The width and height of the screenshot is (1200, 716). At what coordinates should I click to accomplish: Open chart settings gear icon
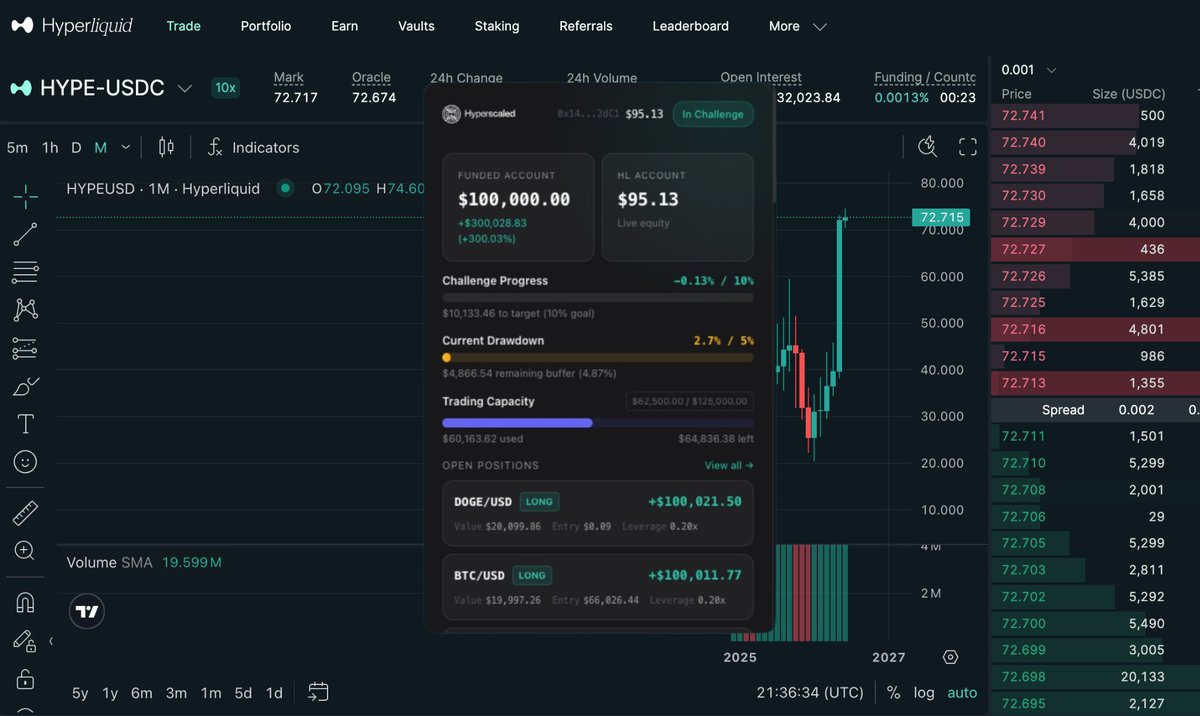(x=951, y=657)
